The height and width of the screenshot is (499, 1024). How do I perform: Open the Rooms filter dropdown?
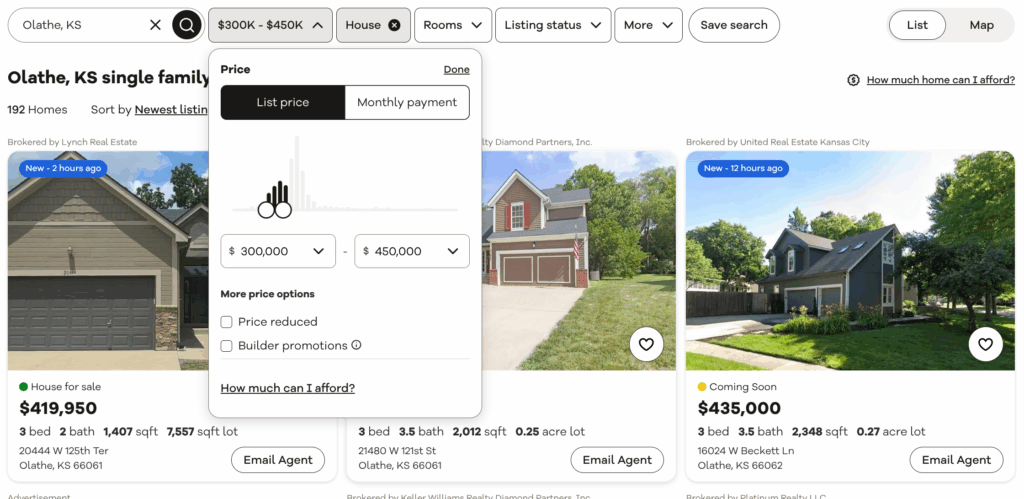click(453, 25)
